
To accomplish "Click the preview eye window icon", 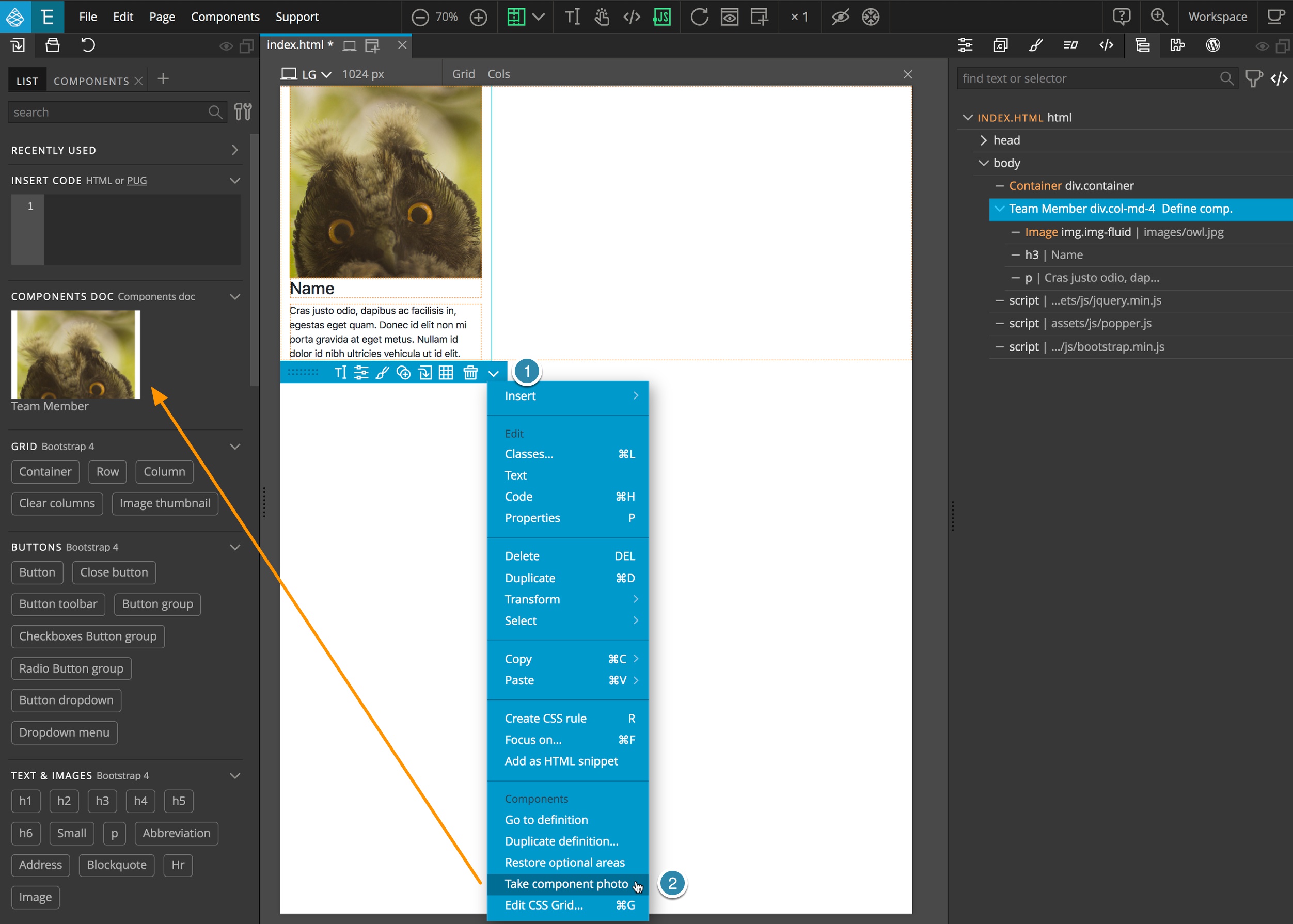I will pos(730,17).
